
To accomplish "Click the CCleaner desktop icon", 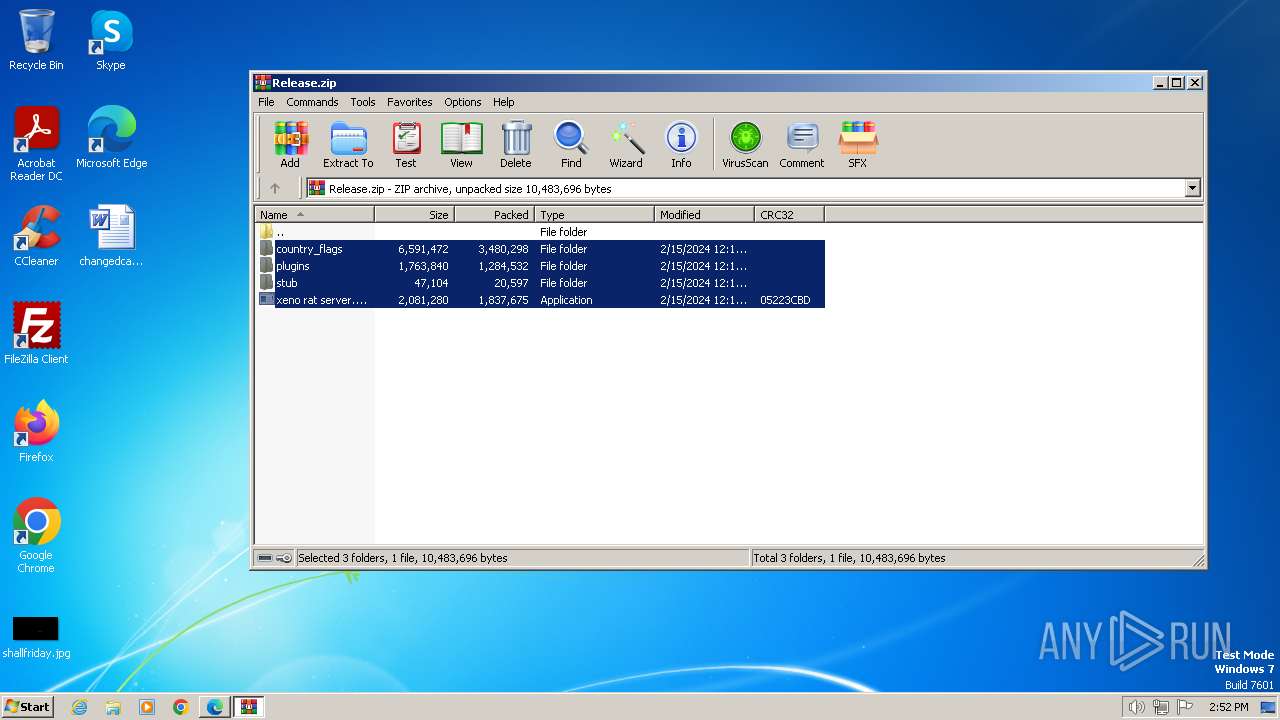I will (x=36, y=236).
